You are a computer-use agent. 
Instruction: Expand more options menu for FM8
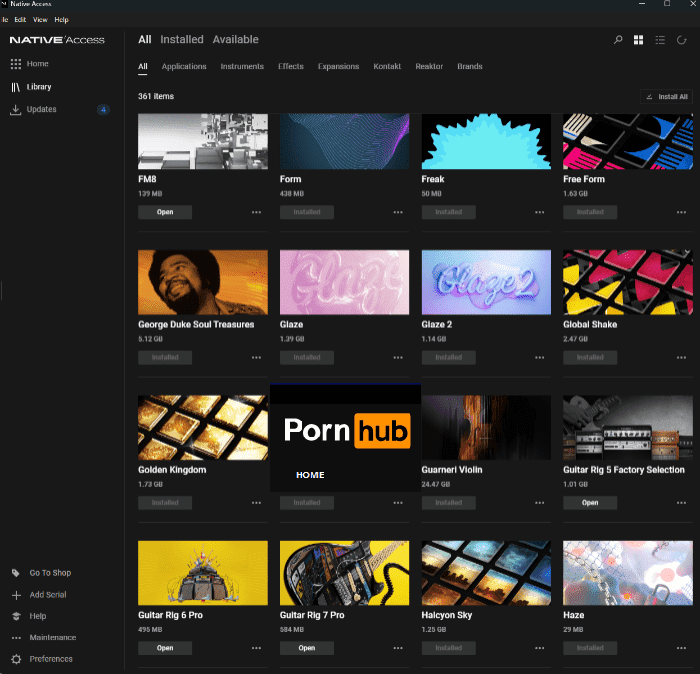point(256,213)
